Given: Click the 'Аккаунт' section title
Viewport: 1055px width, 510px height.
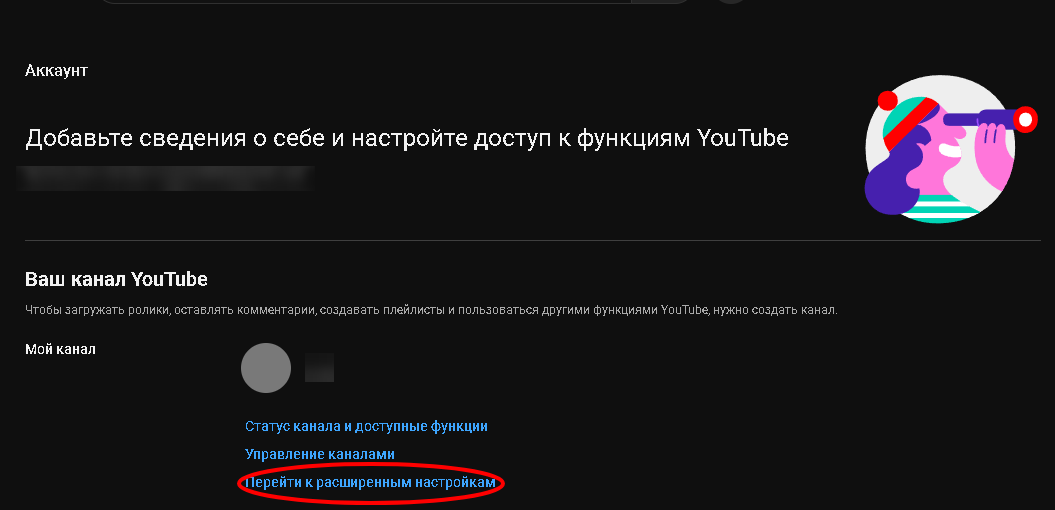Looking at the screenshot, I should coord(57,70).
